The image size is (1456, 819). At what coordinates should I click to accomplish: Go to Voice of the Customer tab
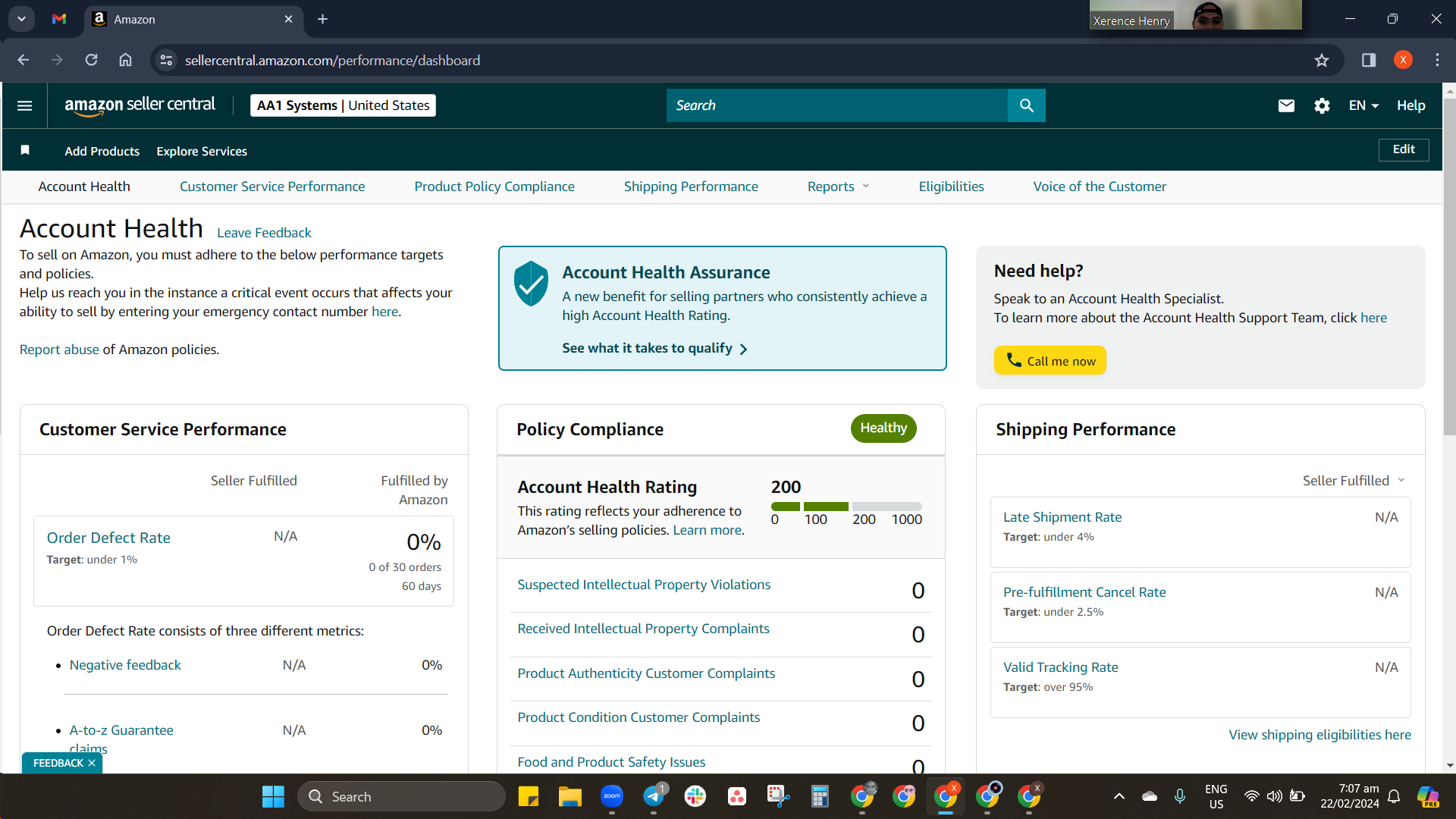(x=1100, y=187)
